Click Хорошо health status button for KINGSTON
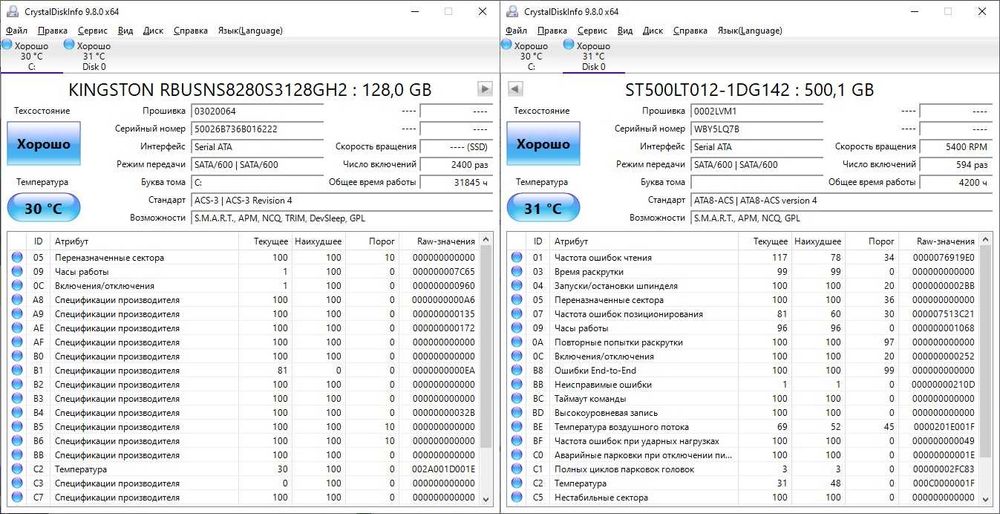Screen dimensions: 1000x514 click(44, 144)
